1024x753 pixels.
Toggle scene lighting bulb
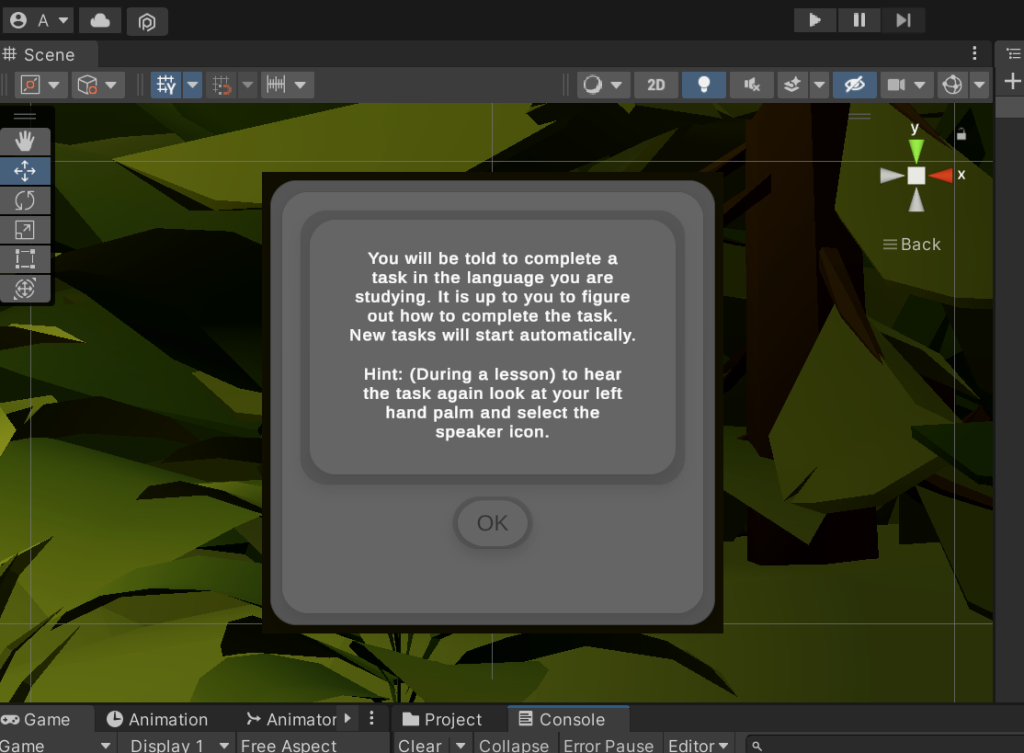[x=704, y=85]
